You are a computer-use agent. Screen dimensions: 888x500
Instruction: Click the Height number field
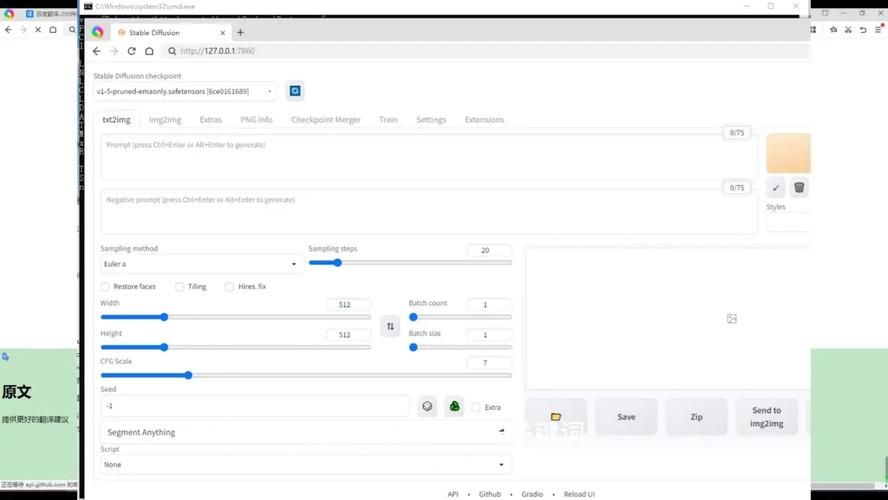point(348,335)
